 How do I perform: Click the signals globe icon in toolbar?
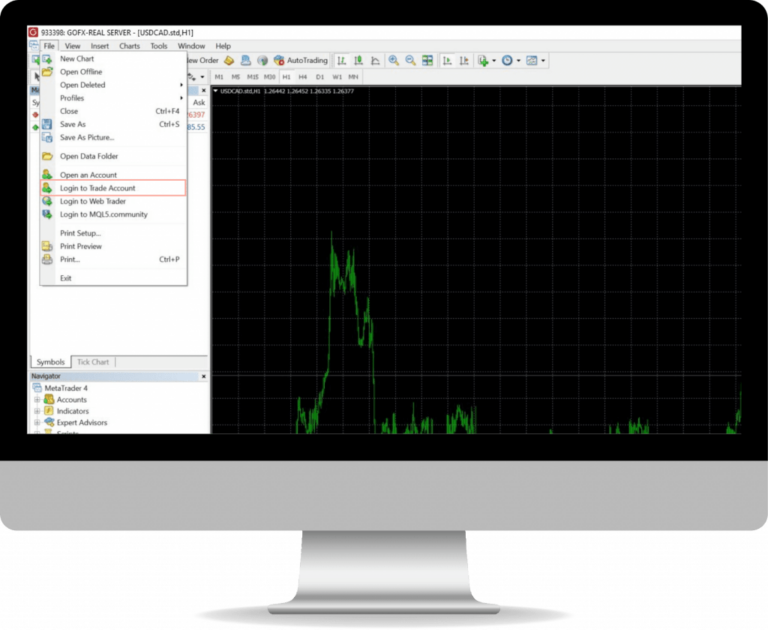[x=263, y=60]
